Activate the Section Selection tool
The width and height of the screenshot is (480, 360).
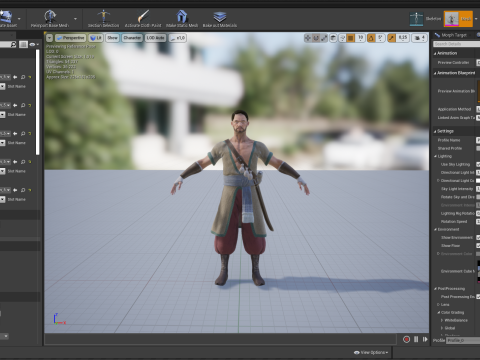103,16
